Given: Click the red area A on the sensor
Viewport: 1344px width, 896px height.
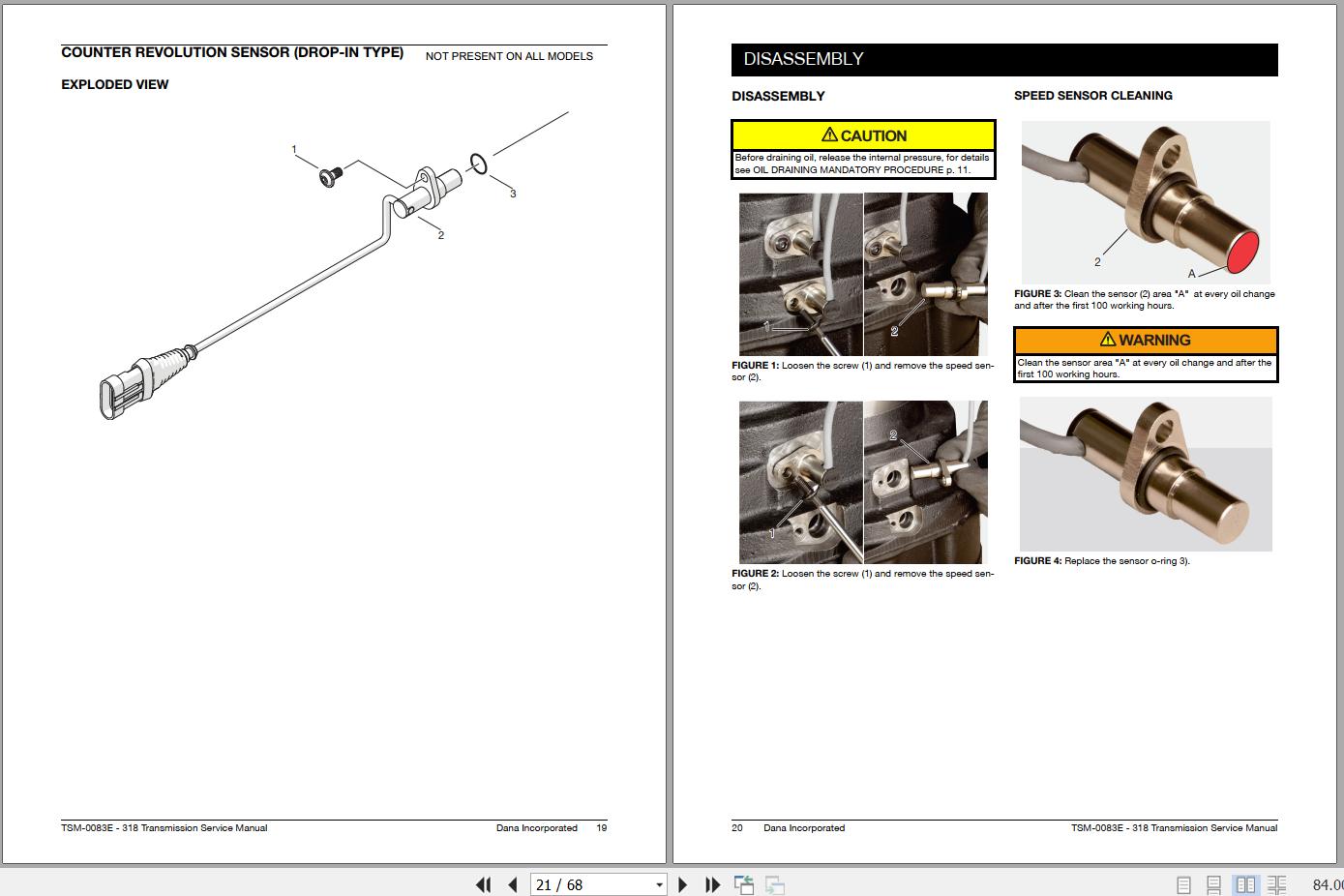Looking at the screenshot, I should (1242, 254).
